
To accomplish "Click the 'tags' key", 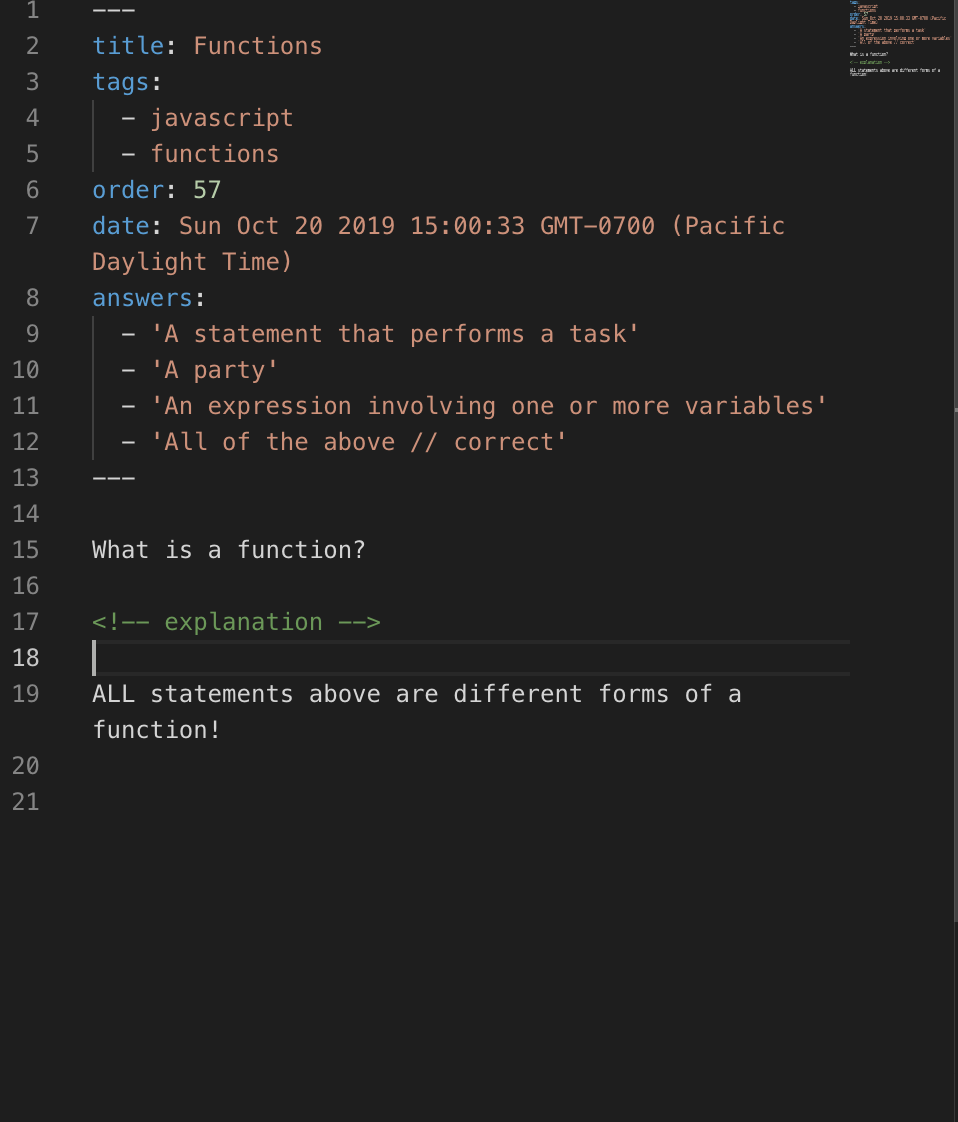I will [120, 82].
